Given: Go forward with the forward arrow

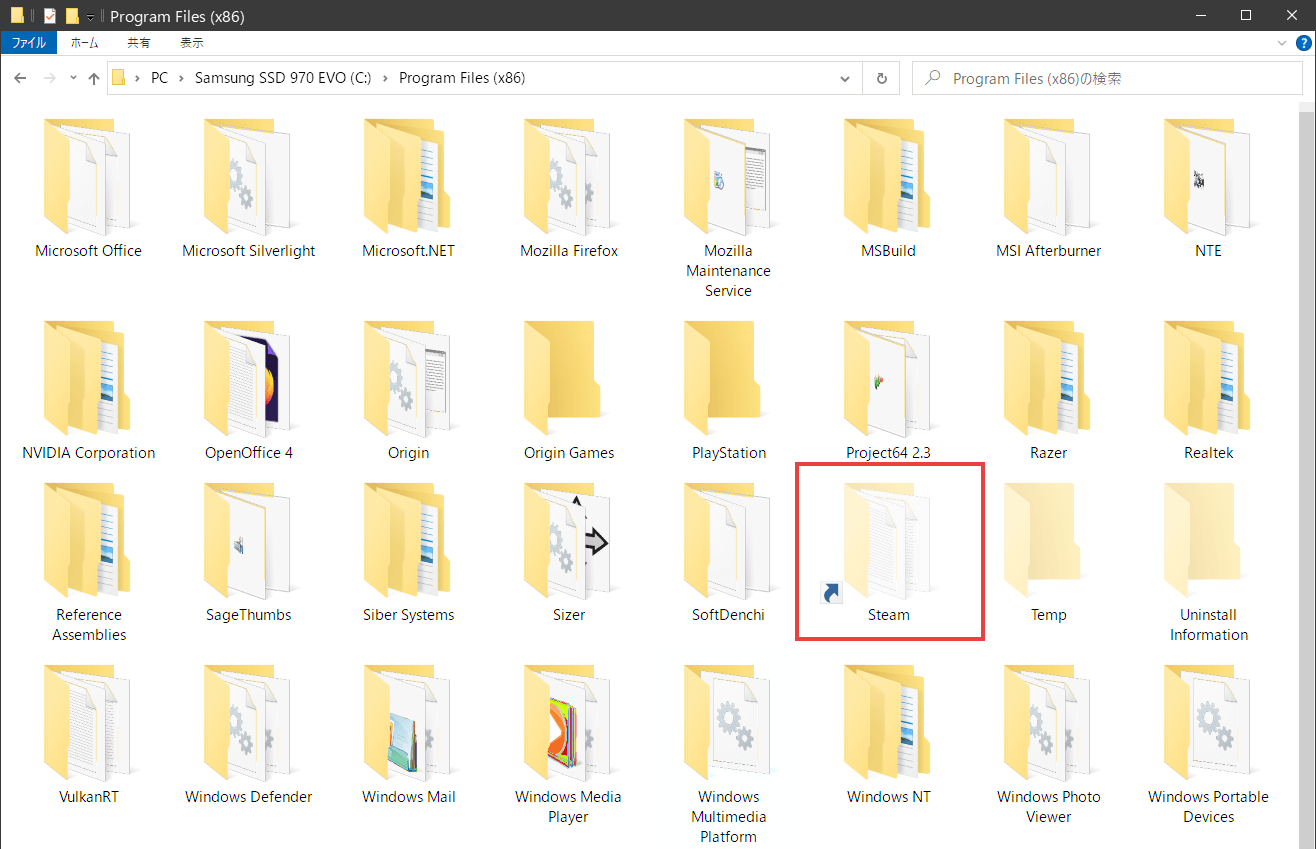Looking at the screenshot, I should click(49, 78).
